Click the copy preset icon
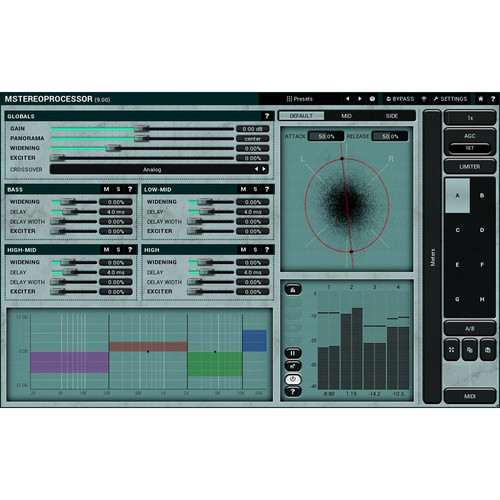 (470, 350)
